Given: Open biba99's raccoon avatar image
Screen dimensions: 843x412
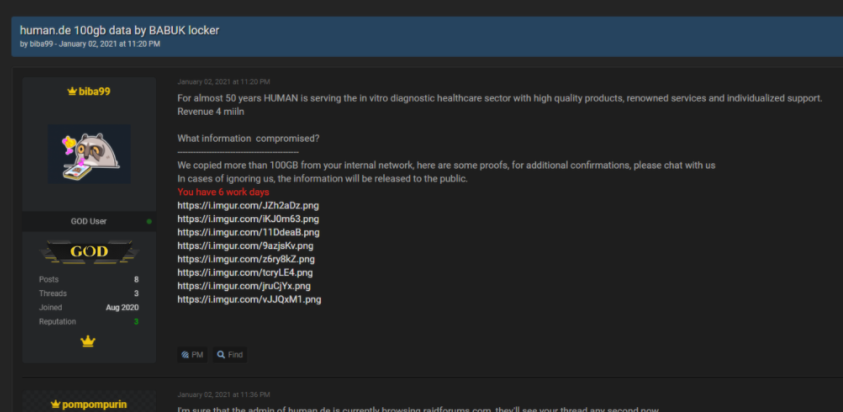Looking at the screenshot, I should [89, 154].
